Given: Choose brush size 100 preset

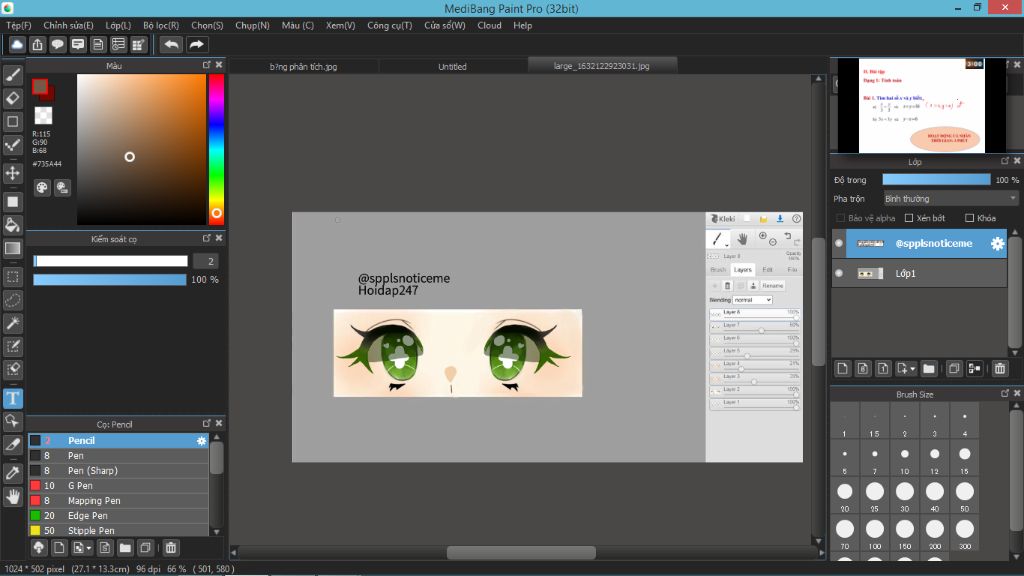Looking at the screenshot, I should (x=874, y=534).
